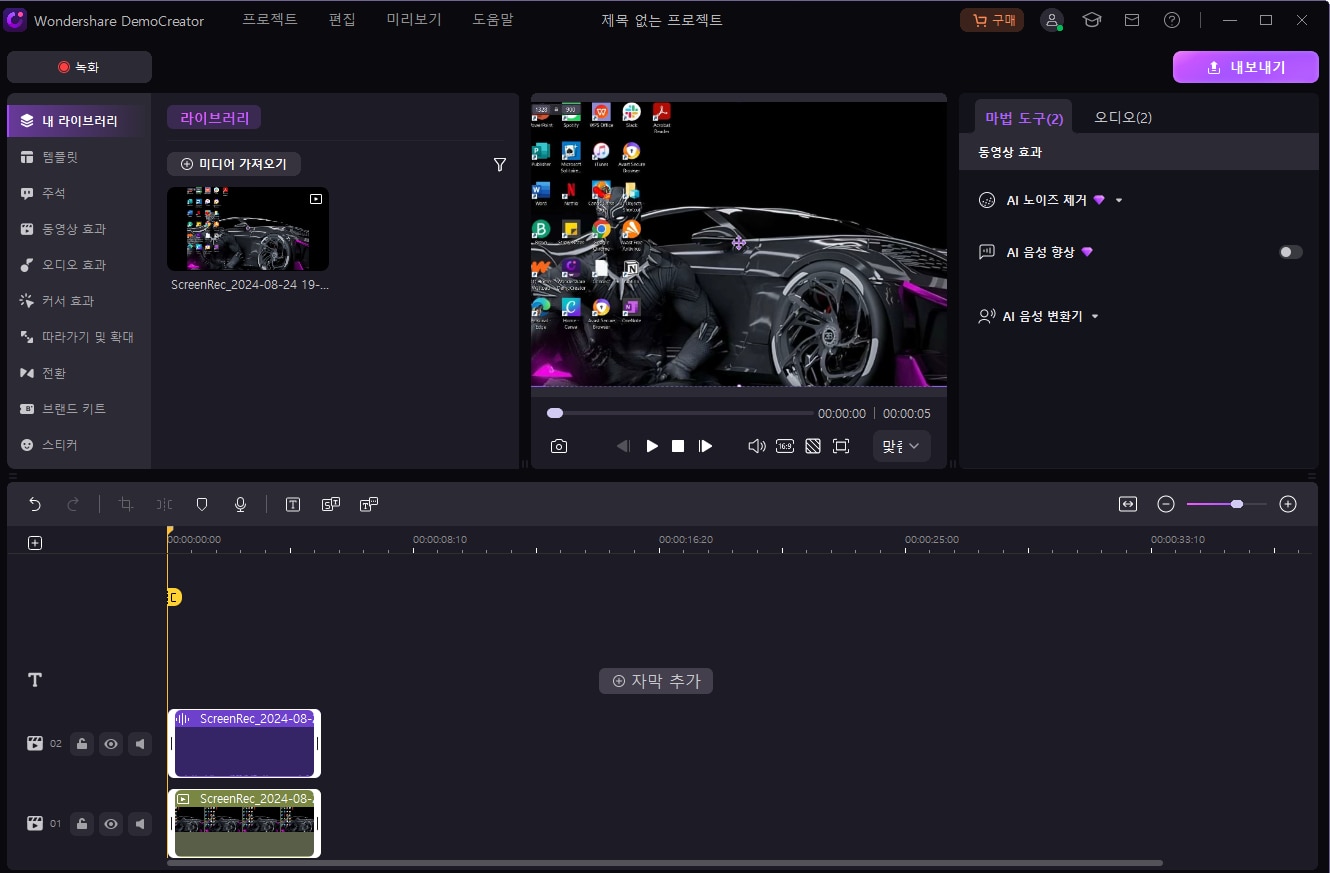This screenshot has height=873, width=1330.
Task: Open 오디오 효과 in the sidebar
Action: click(79, 265)
